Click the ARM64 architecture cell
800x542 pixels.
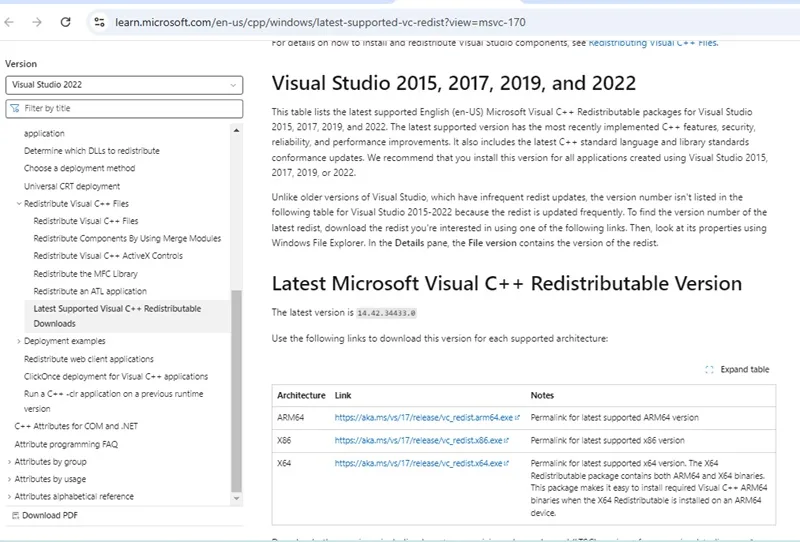click(290, 417)
